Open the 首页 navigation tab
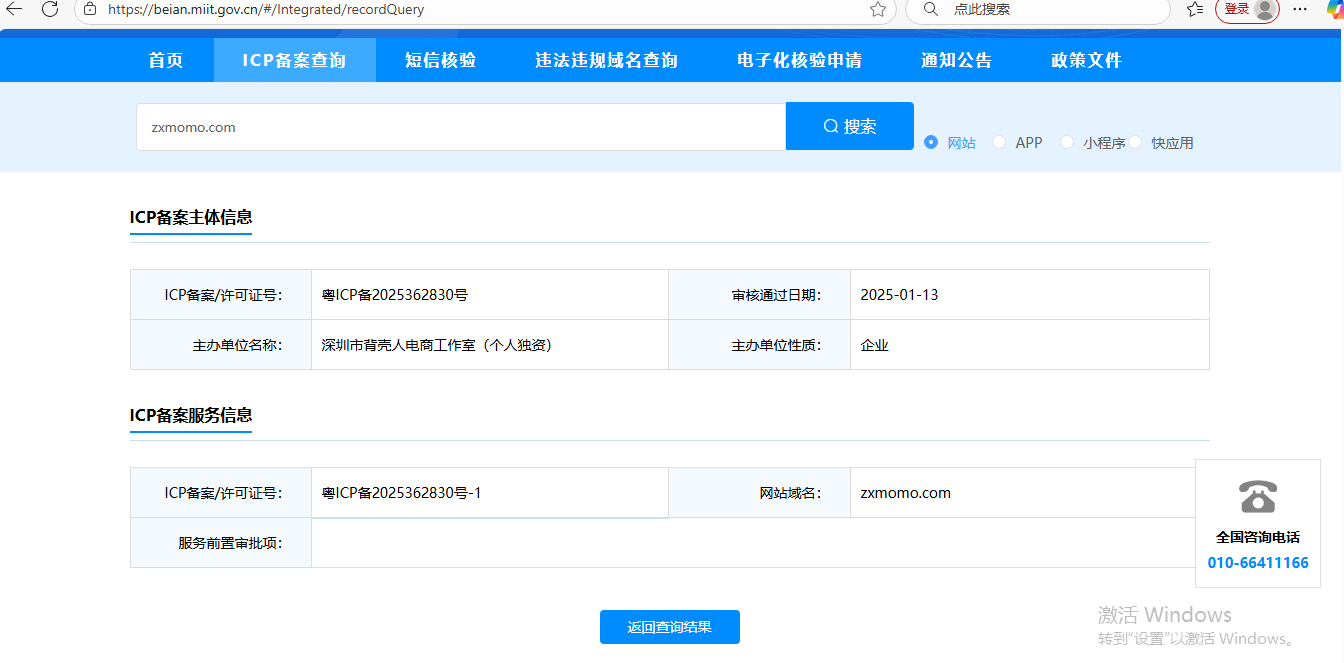Screen dimensions: 1344x663 (166, 60)
